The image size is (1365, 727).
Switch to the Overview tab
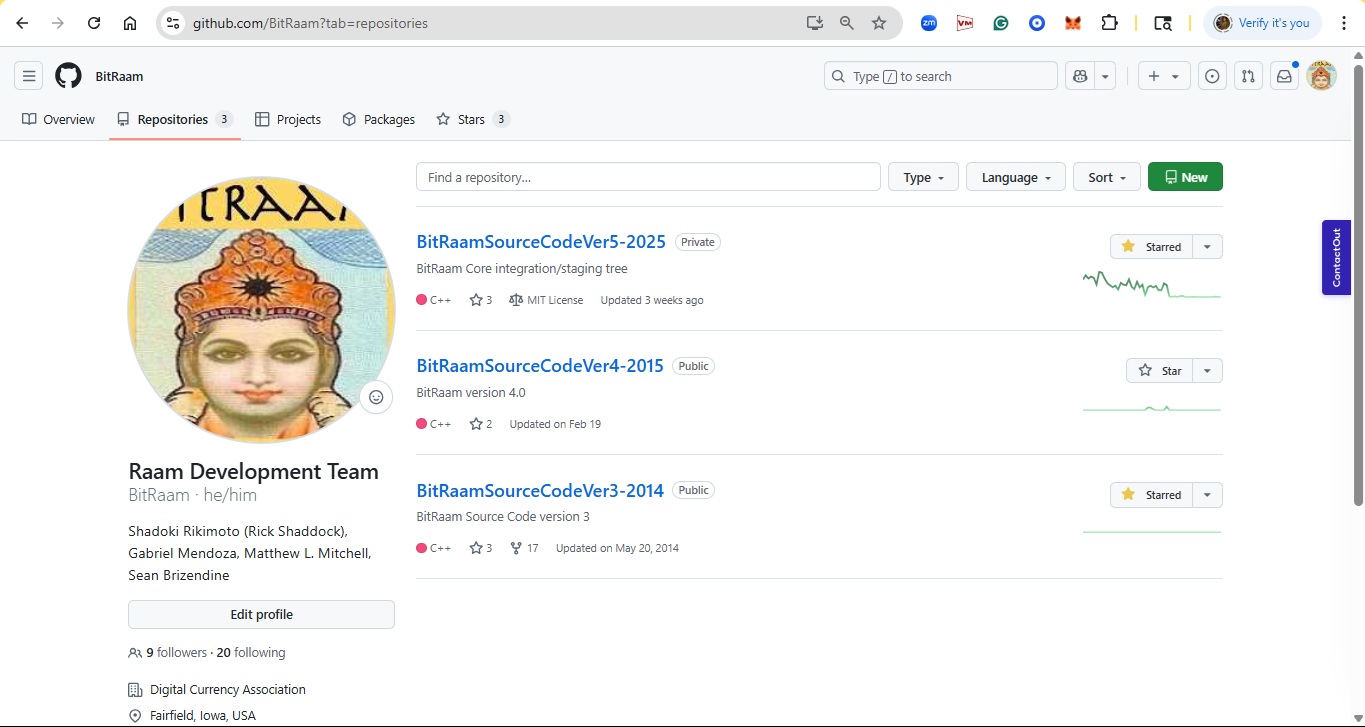click(58, 119)
